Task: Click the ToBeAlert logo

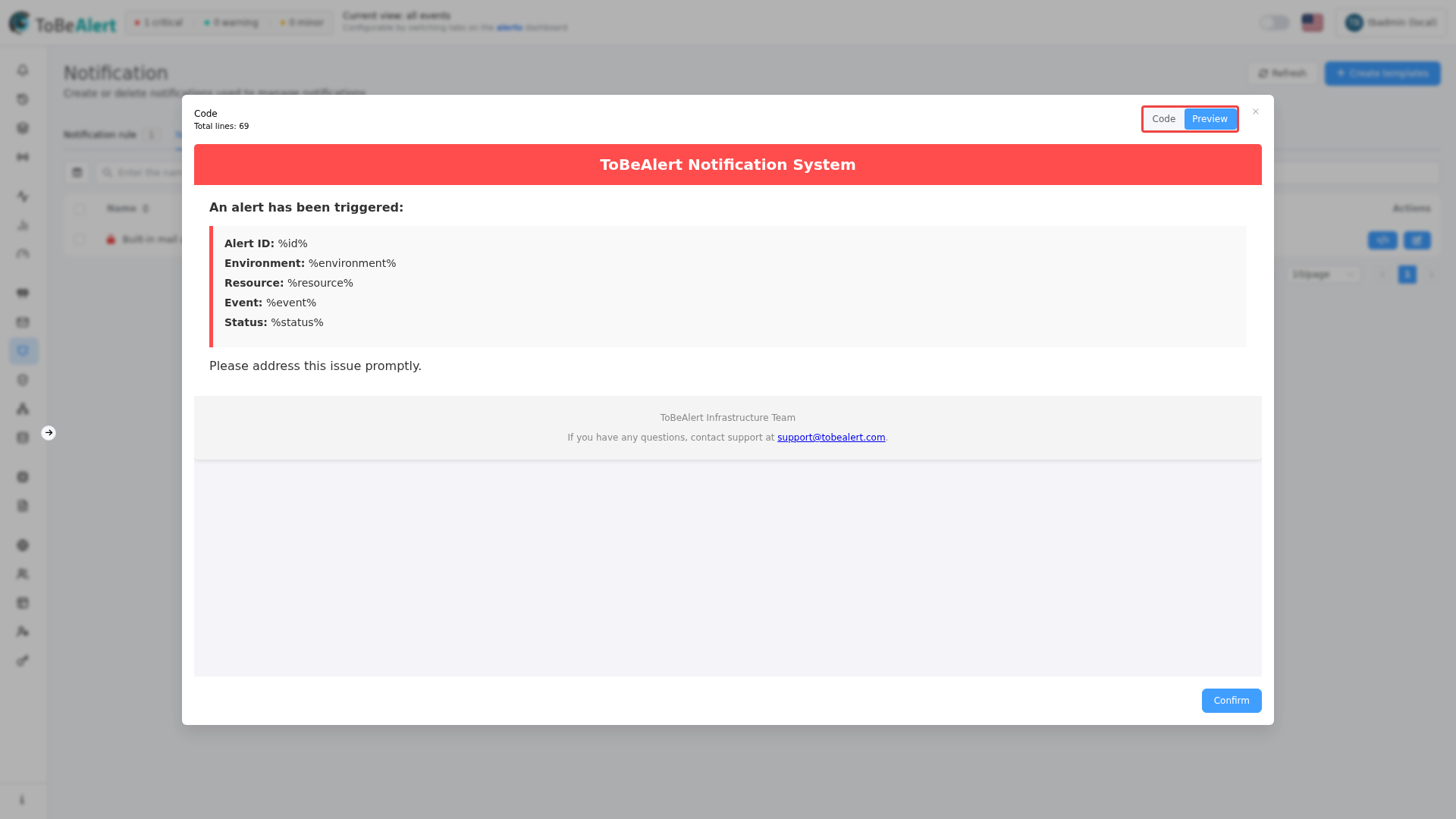Action: point(62,24)
